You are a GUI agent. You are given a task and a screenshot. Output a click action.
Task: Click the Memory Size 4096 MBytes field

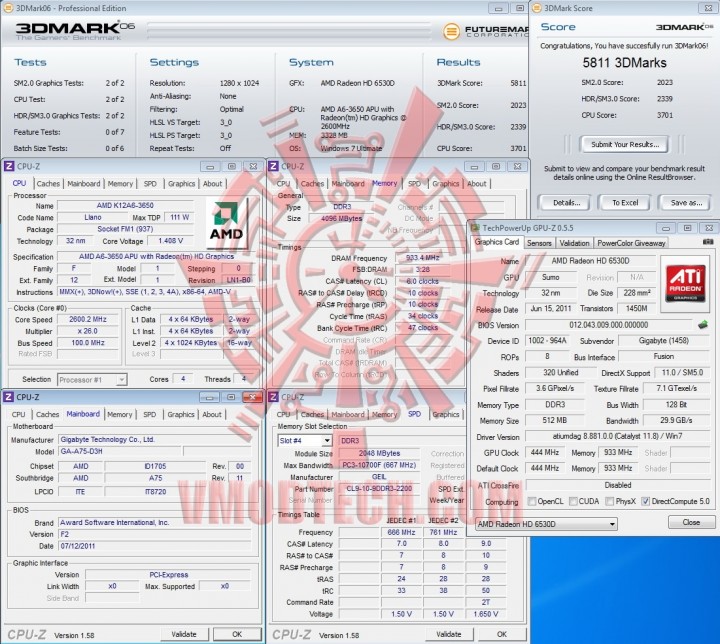pos(341,219)
